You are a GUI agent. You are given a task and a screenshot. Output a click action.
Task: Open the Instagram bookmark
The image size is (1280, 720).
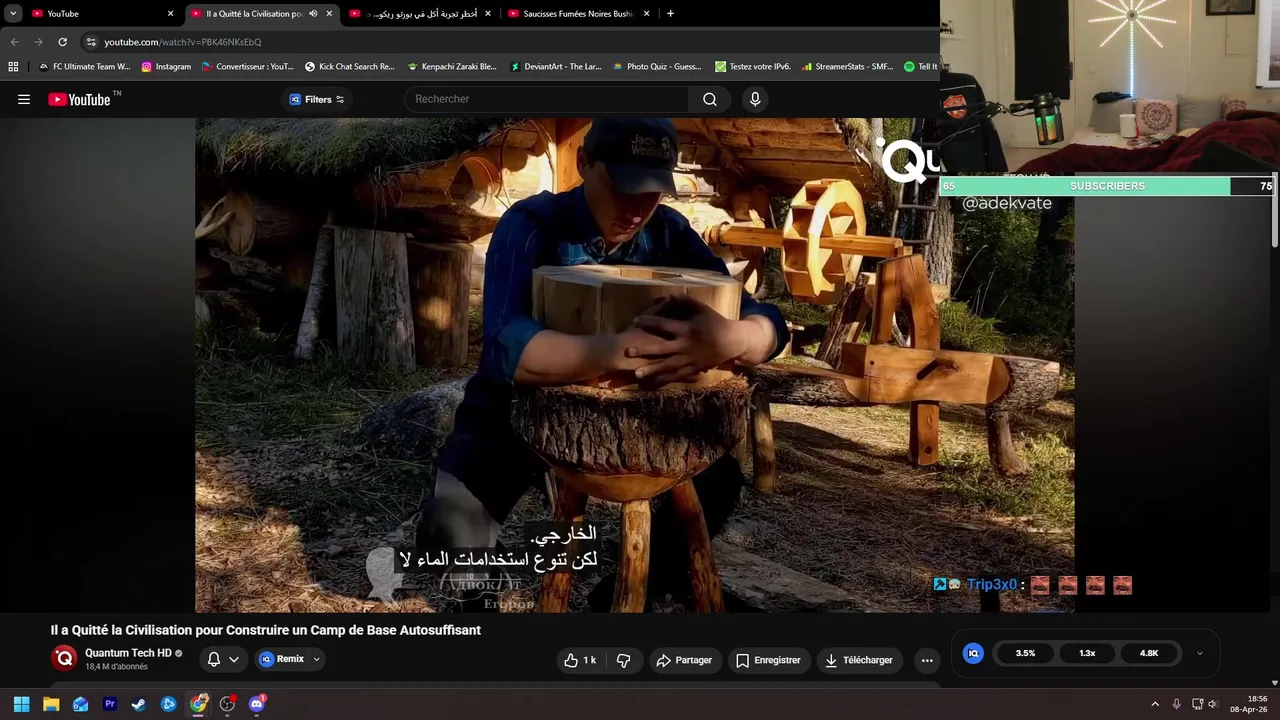[166, 67]
